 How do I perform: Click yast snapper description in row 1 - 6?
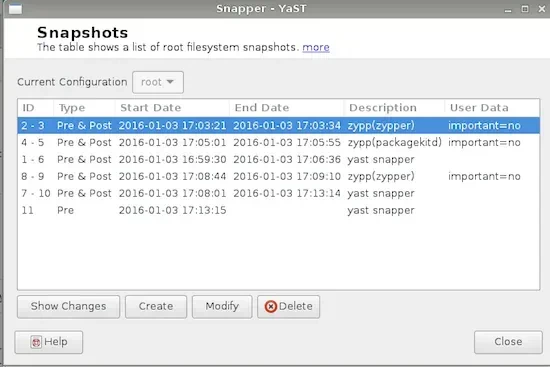tap(381, 160)
